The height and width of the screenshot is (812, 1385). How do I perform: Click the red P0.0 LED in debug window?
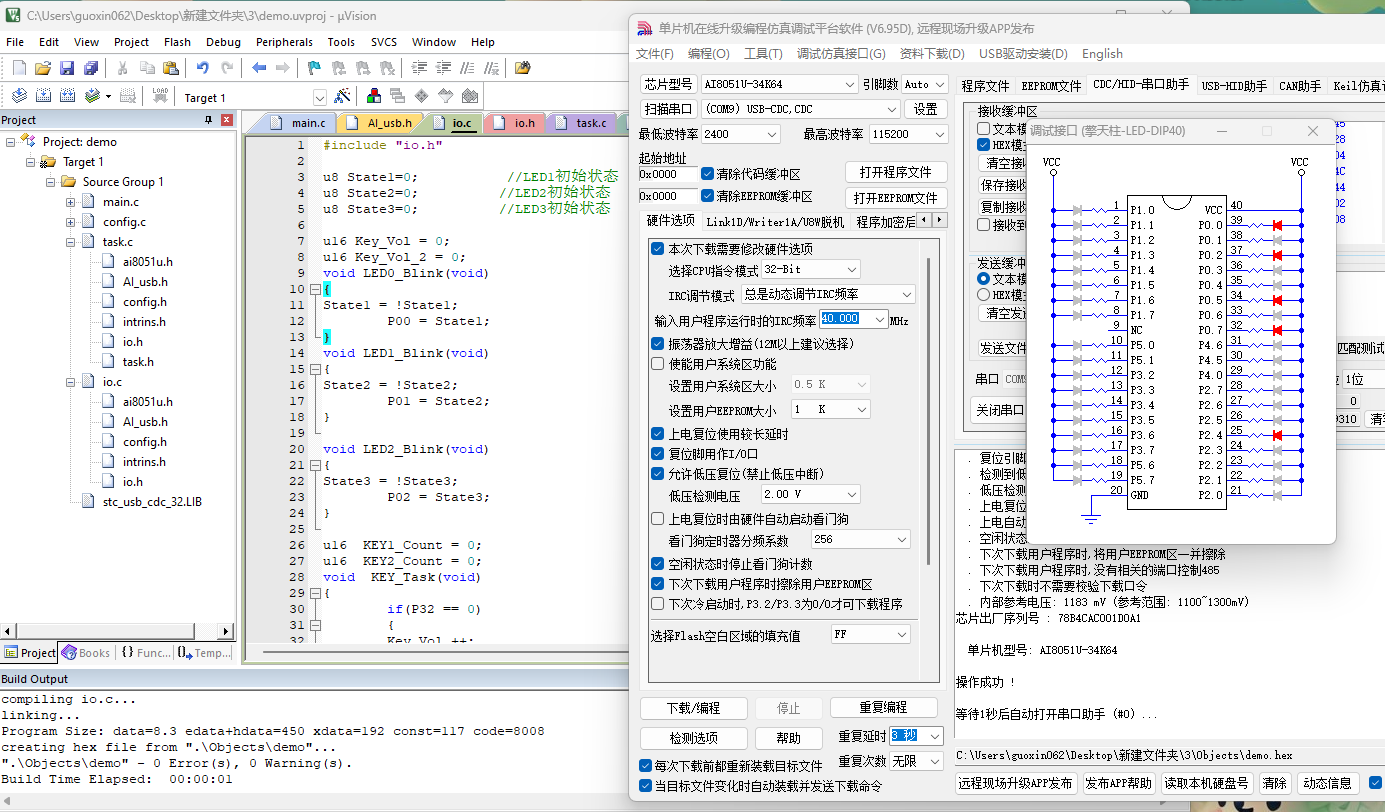(x=1277, y=225)
